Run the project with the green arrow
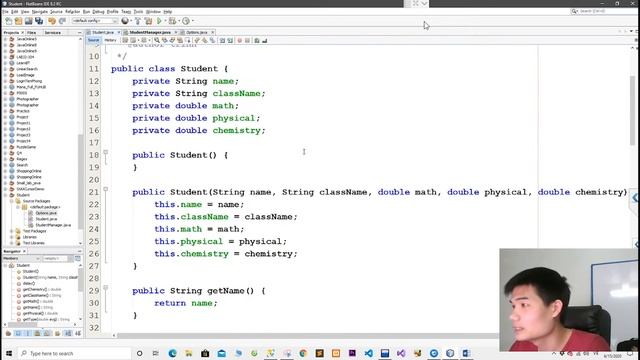 [159, 21]
